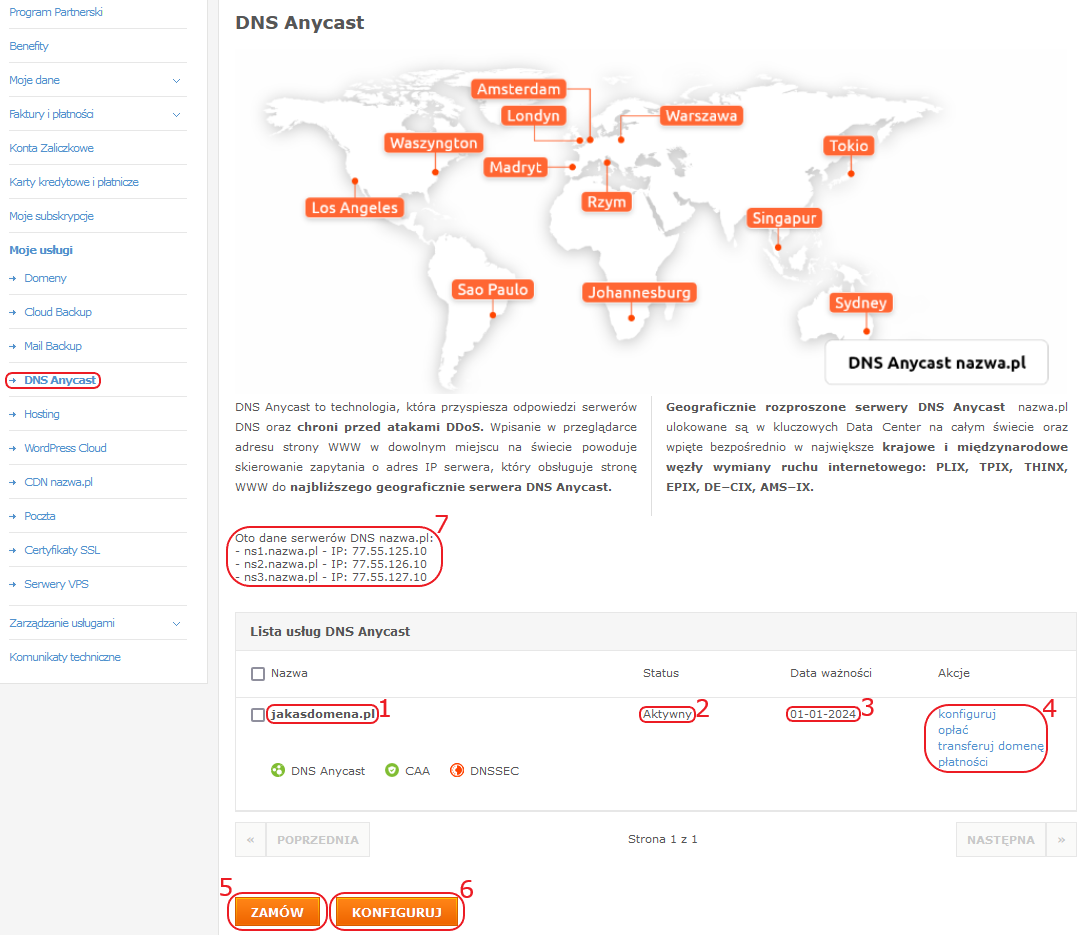Viewport: 1082px width, 935px height.
Task: Check the jakasdomena.pl row checkbox
Action: click(x=258, y=715)
